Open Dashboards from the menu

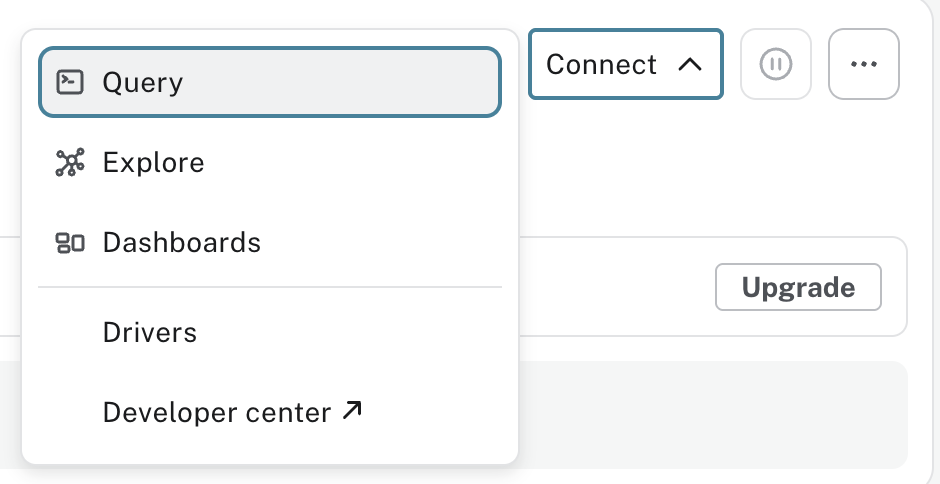[x=270, y=243]
